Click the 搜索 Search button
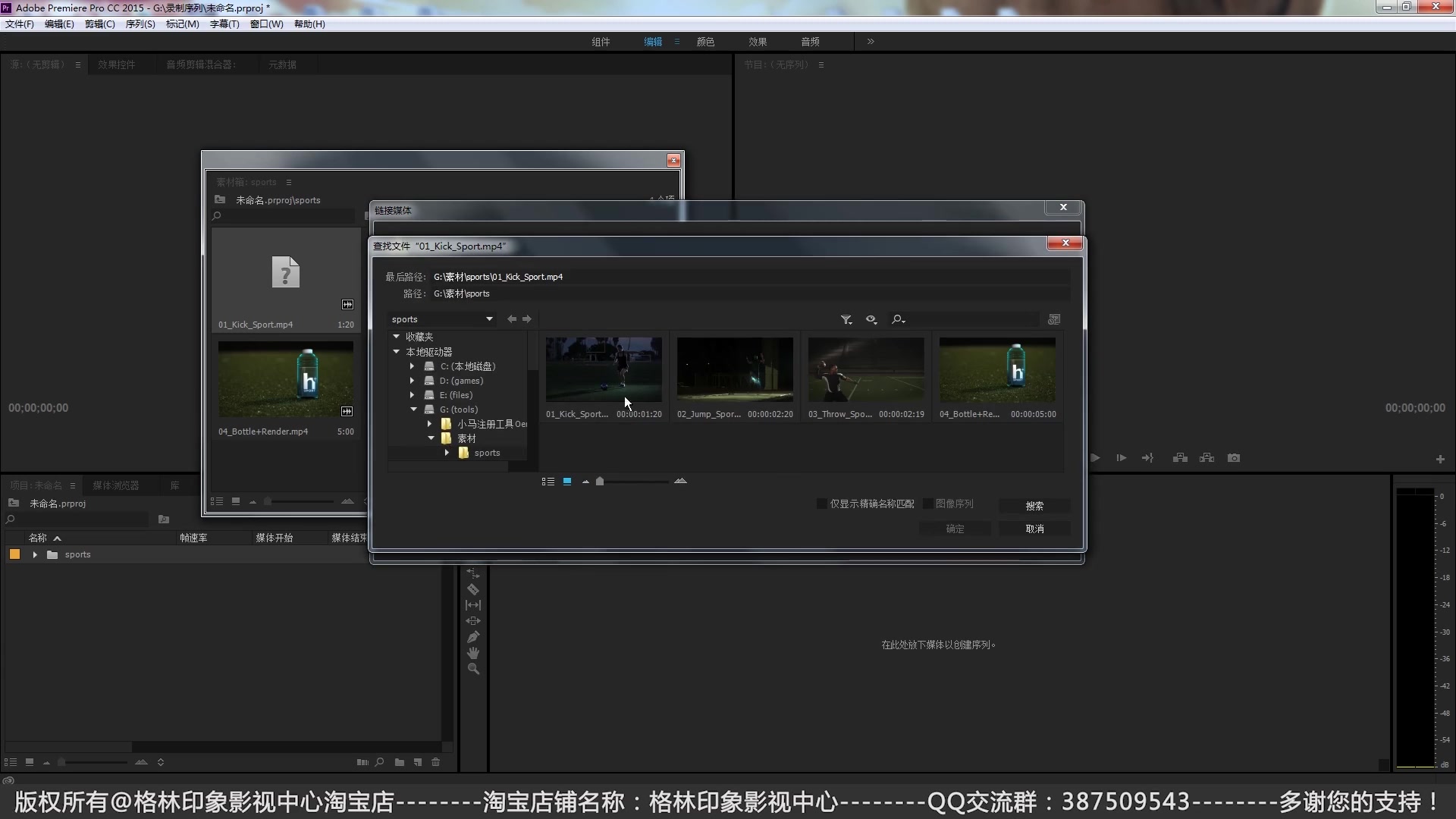 coord(1034,506)
